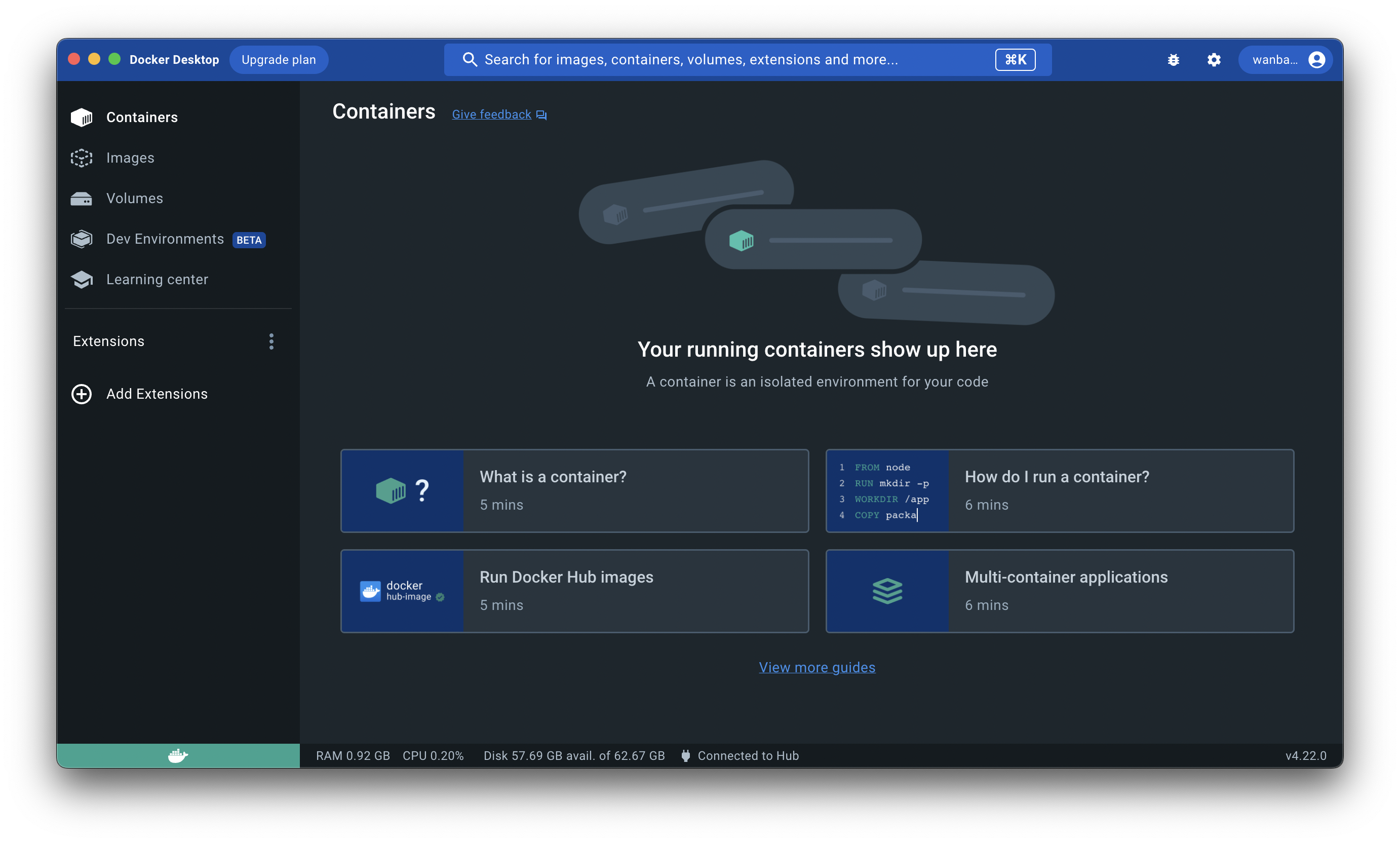Click the Docker whale icon in the status bar
This screenshot has height=843, width=1400.
(178, 755)
